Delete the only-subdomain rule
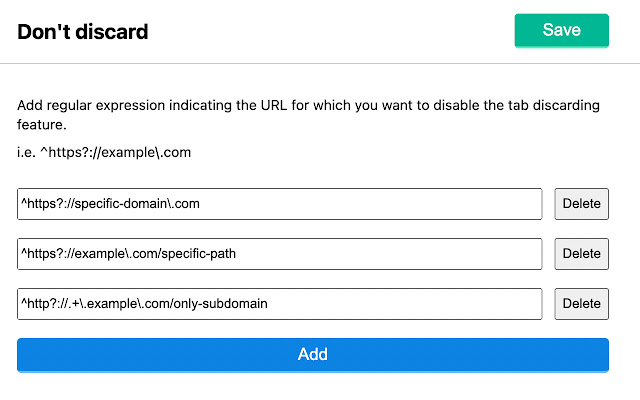The width and height of the screenshot is (640, 400). point(581,304)
